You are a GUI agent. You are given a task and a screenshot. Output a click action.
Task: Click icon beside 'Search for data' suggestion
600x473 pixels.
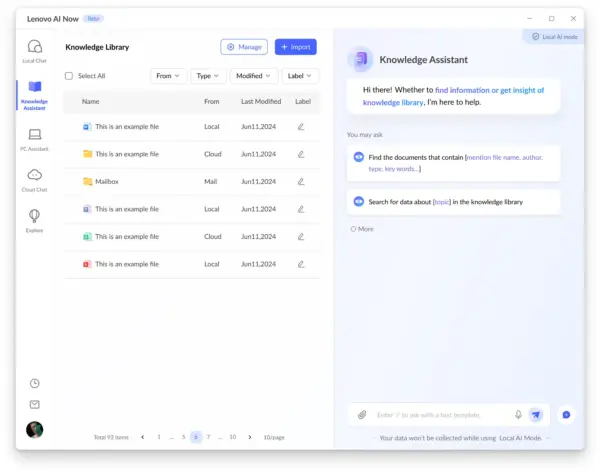[x=359, y=201]
